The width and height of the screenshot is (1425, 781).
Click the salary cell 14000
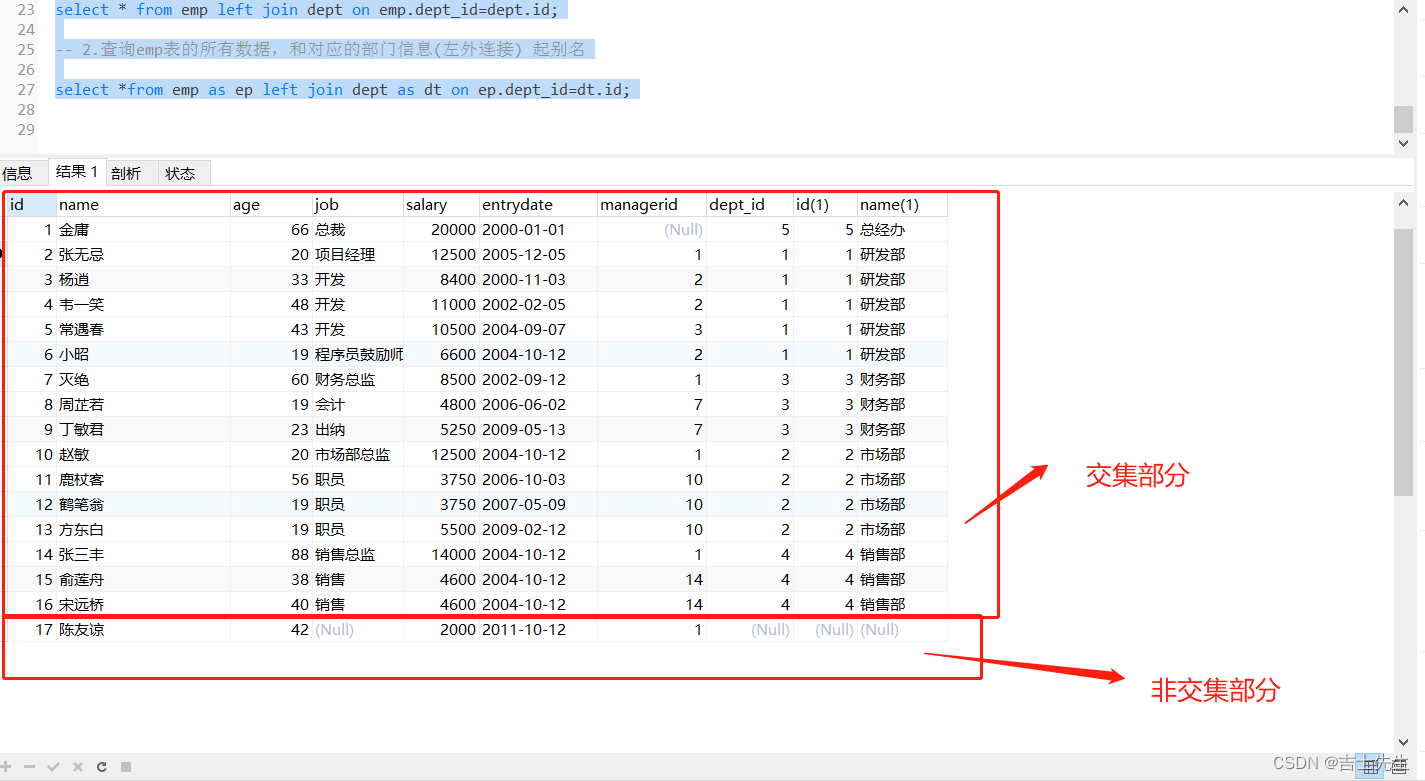442,554
